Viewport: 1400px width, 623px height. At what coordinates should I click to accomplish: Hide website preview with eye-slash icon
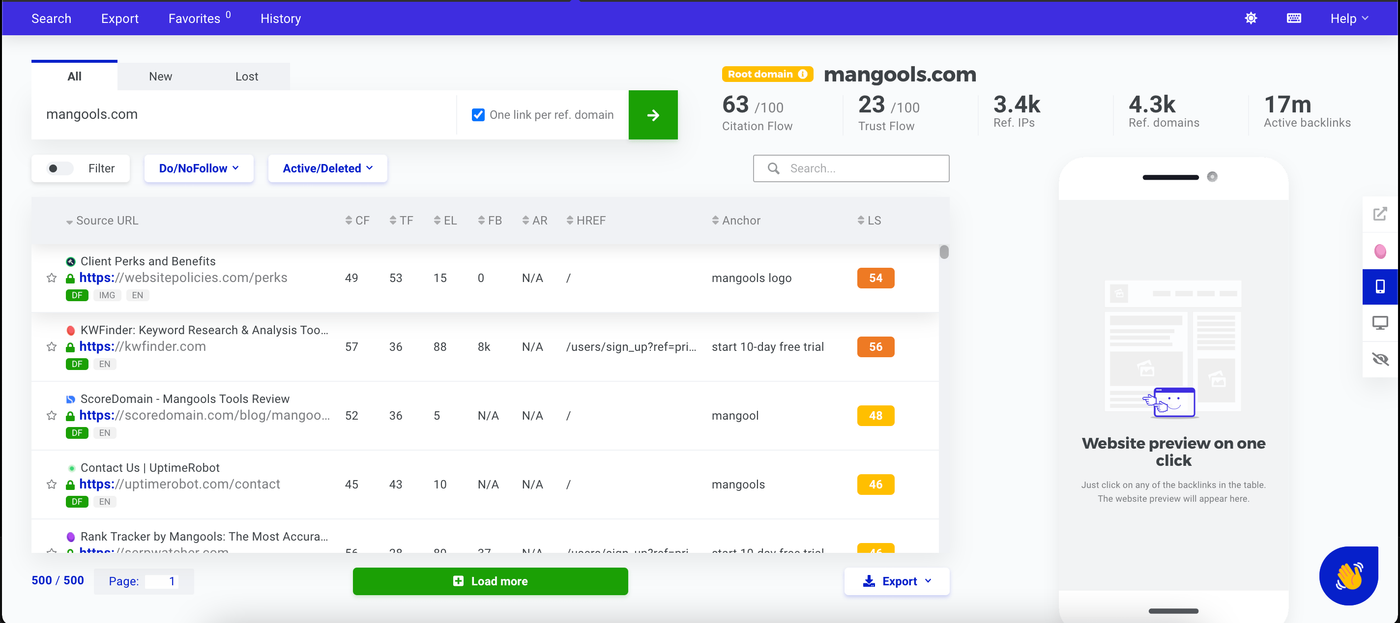(1380, 359)
